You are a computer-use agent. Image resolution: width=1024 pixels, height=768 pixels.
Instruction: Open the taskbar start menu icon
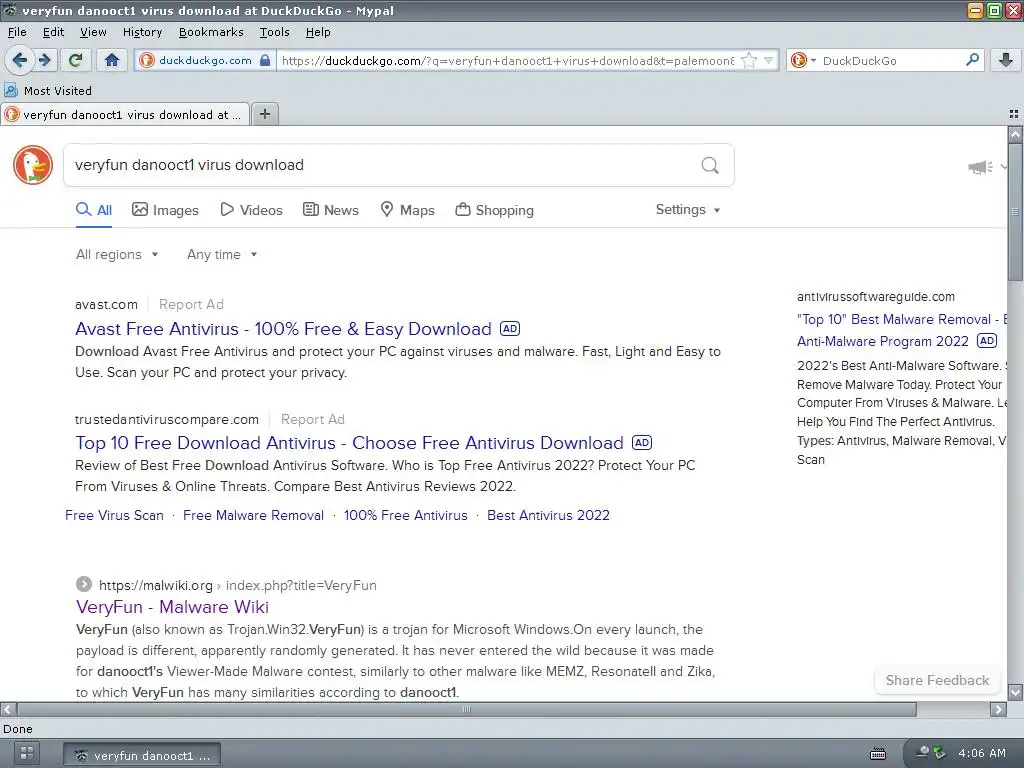26,754
